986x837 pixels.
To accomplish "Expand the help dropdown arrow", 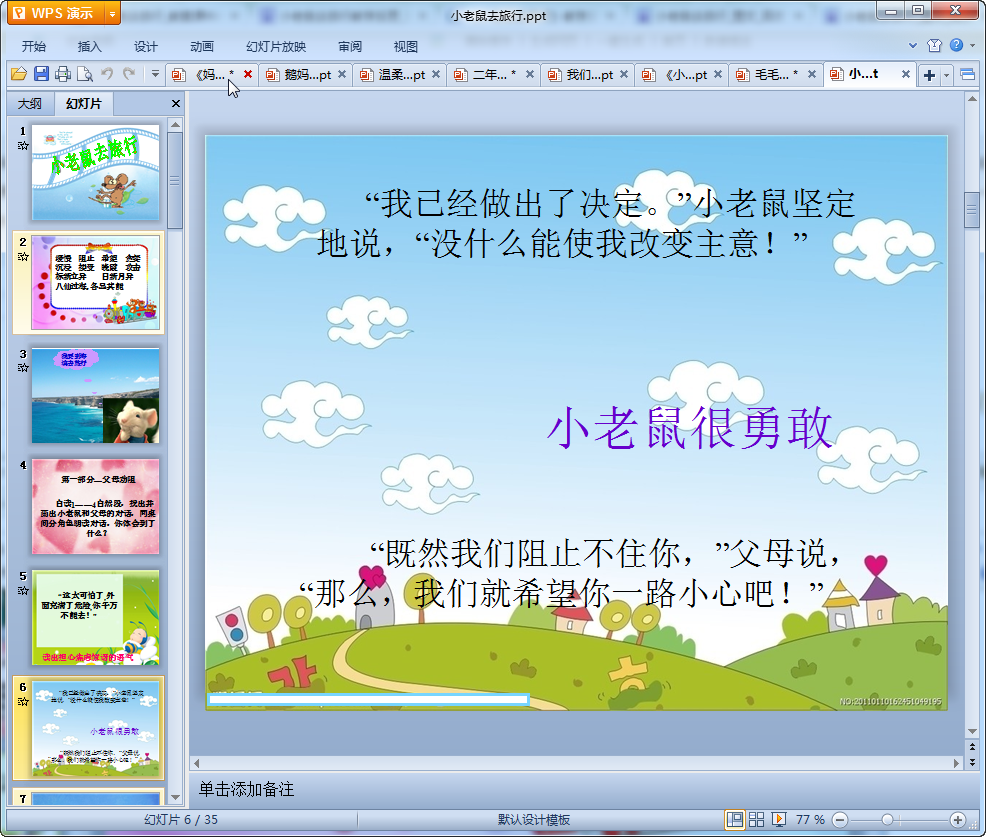I will (x=972, y=45).
